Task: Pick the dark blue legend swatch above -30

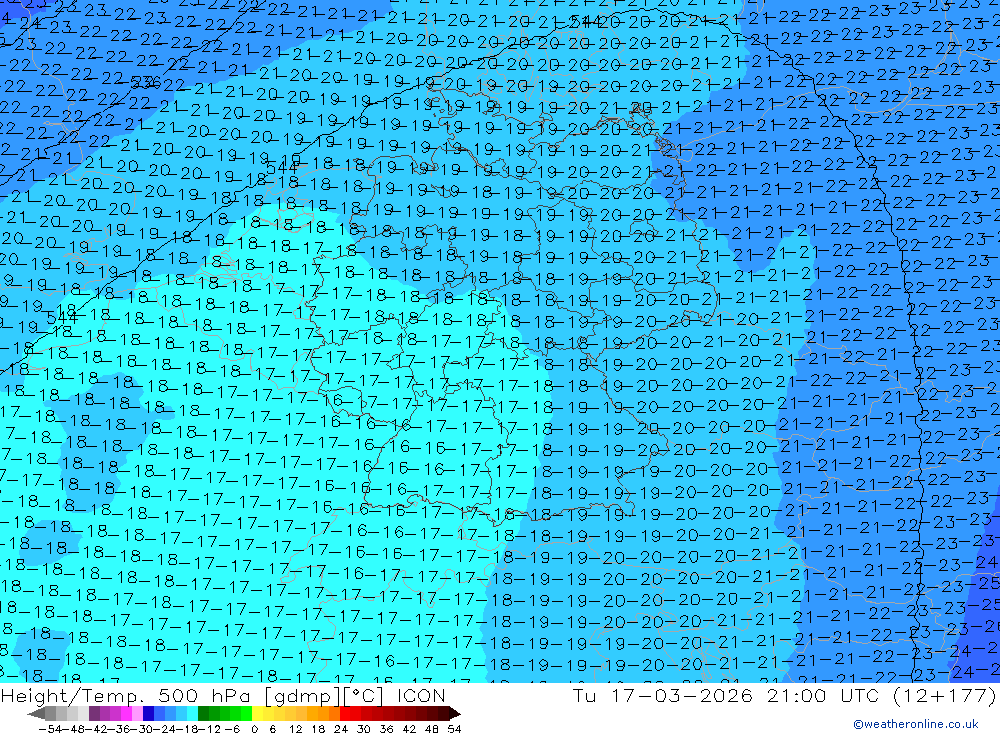Action: [148, 713]
